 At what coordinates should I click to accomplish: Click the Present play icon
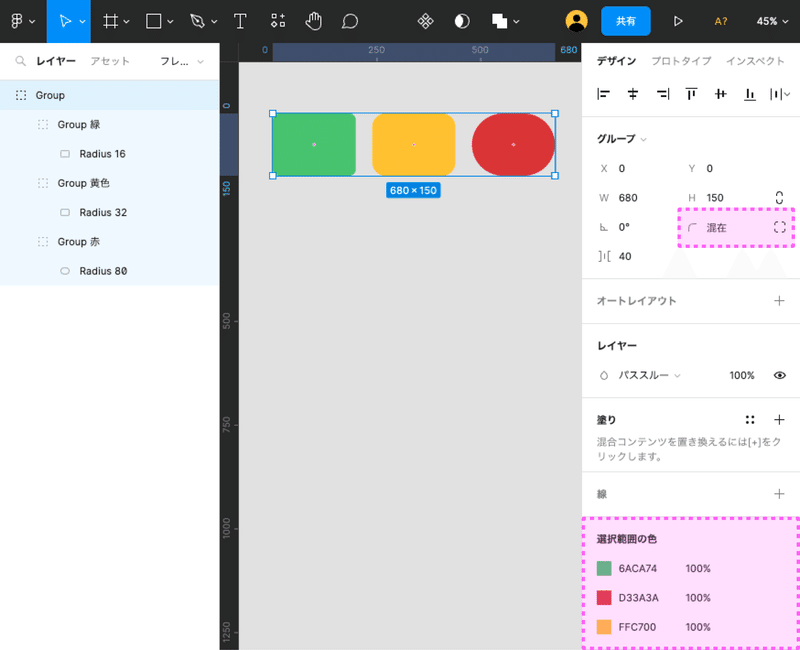click(x=678, y=21)
